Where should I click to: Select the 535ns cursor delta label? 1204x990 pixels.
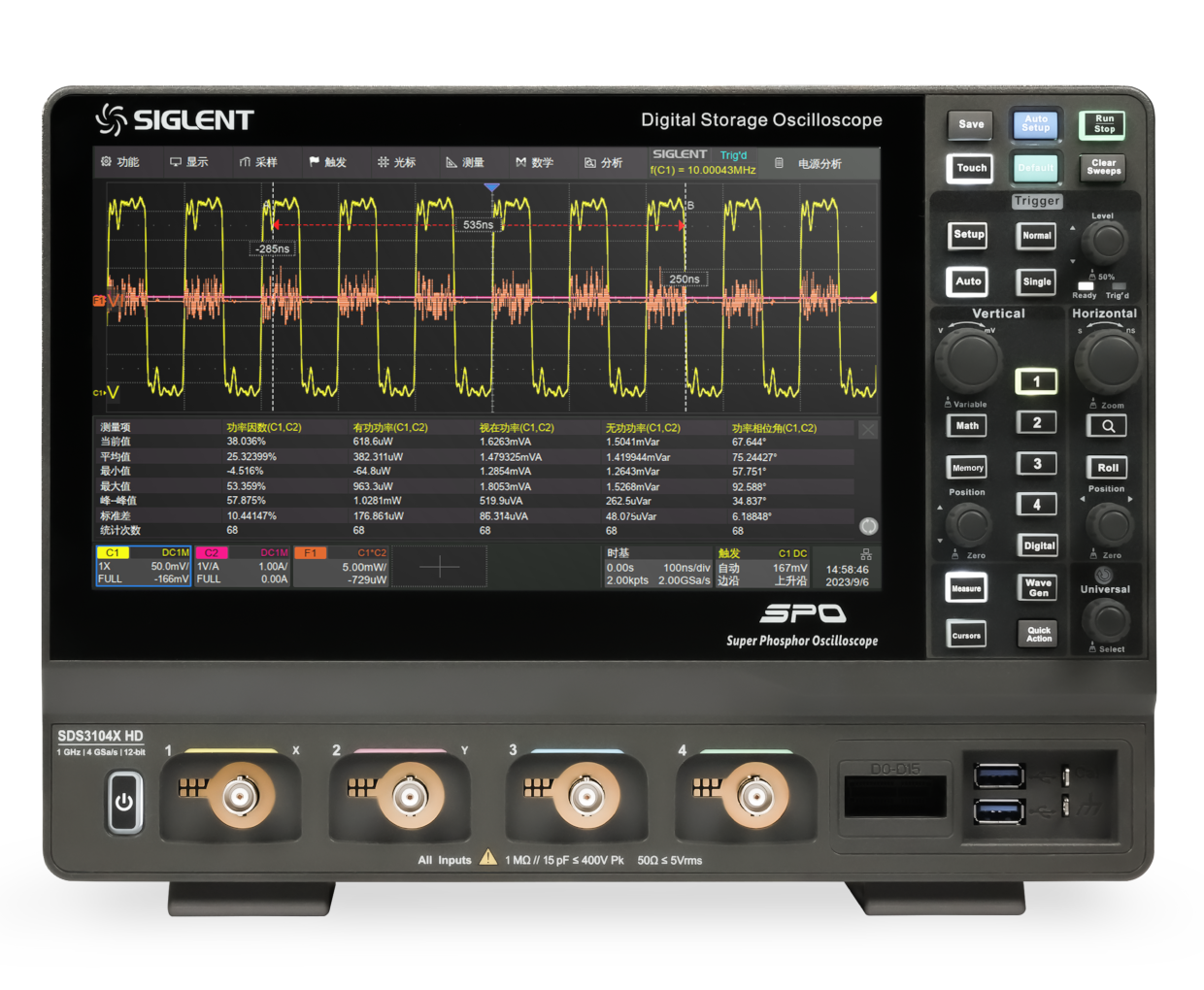[x=478, y=224]
